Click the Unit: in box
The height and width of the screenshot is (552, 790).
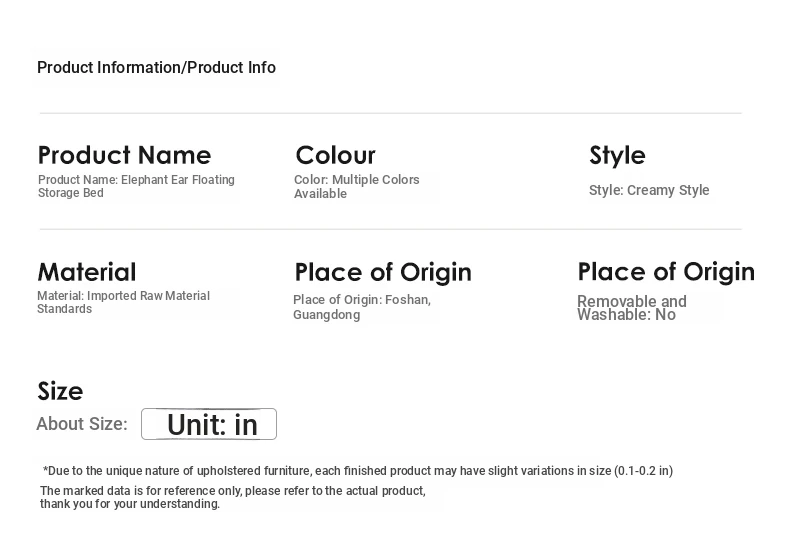coord(209,424)
